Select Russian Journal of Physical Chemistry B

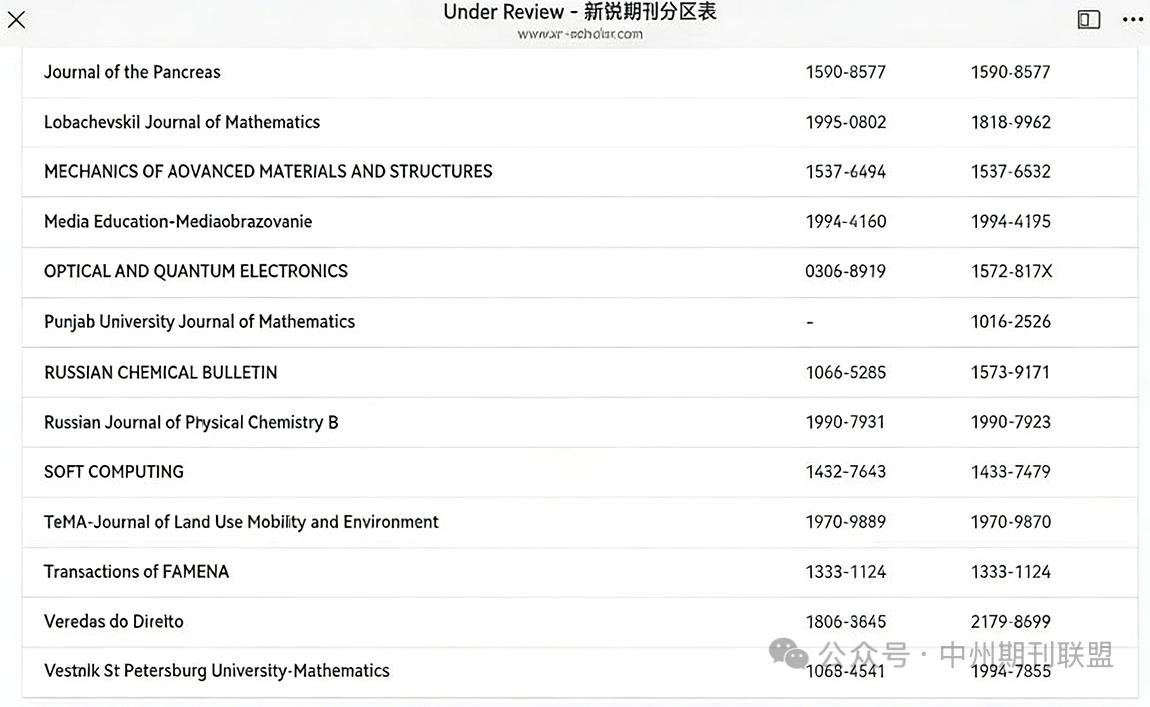[x=190, y=422]
